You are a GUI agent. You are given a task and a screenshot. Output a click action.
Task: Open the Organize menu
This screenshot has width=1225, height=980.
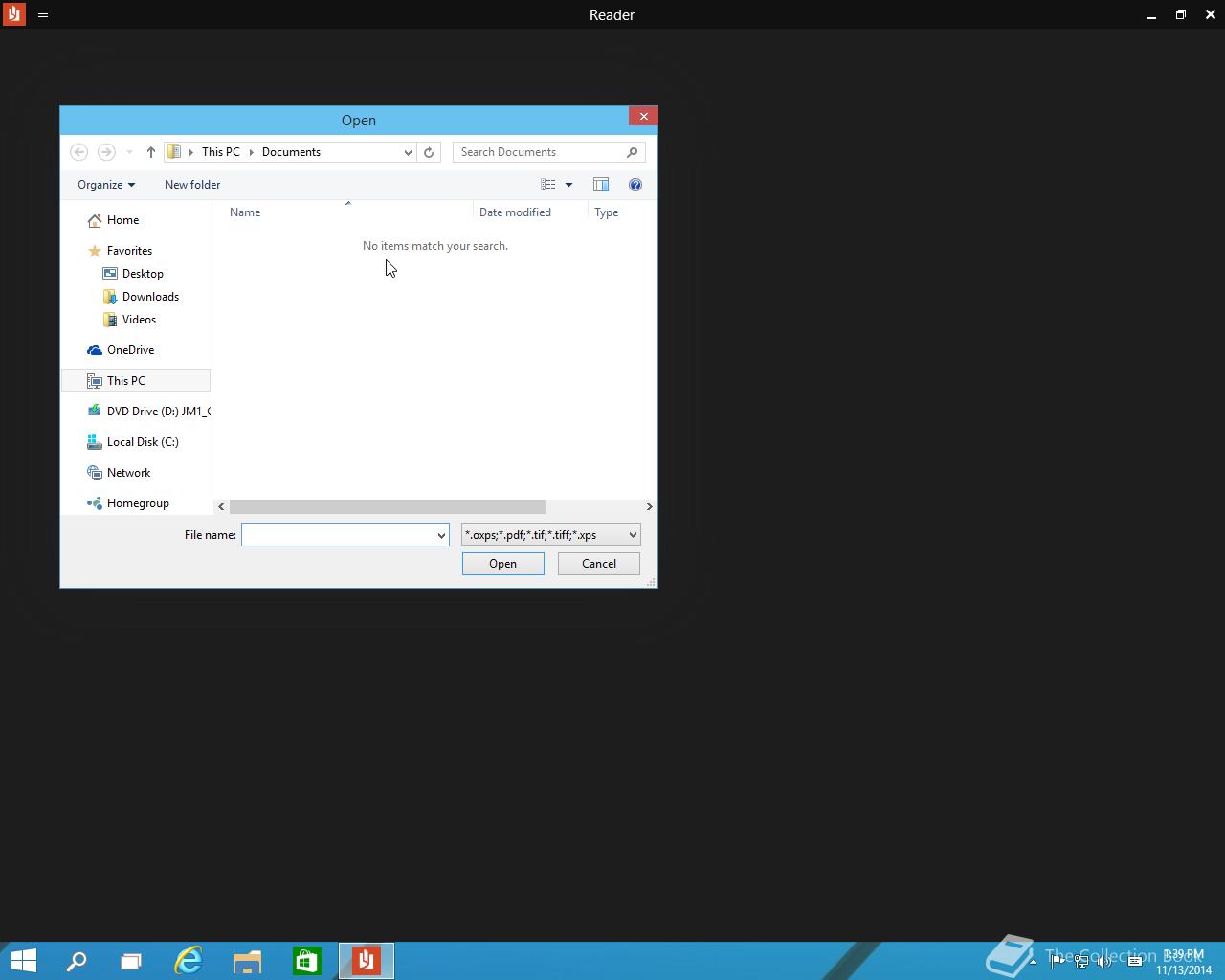pyautogui.click(x=106, y=185)
